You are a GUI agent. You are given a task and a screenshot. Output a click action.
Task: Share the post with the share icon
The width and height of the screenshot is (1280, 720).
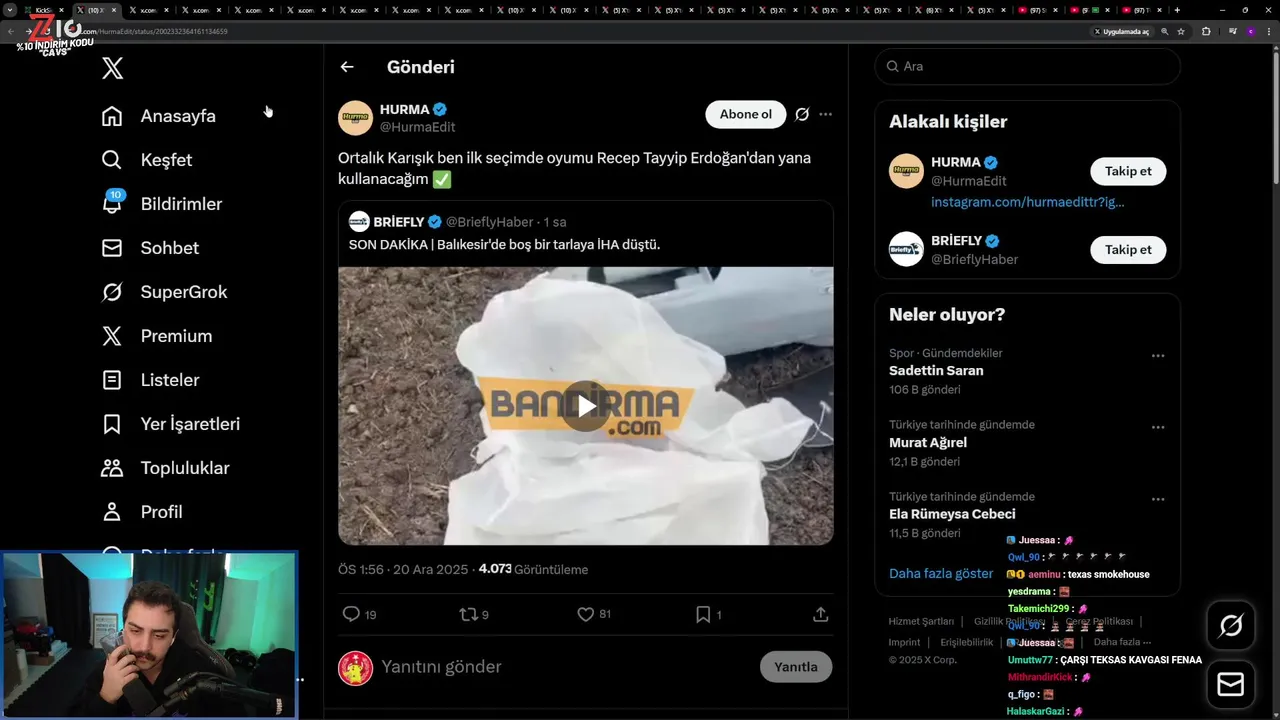point(821,614)
